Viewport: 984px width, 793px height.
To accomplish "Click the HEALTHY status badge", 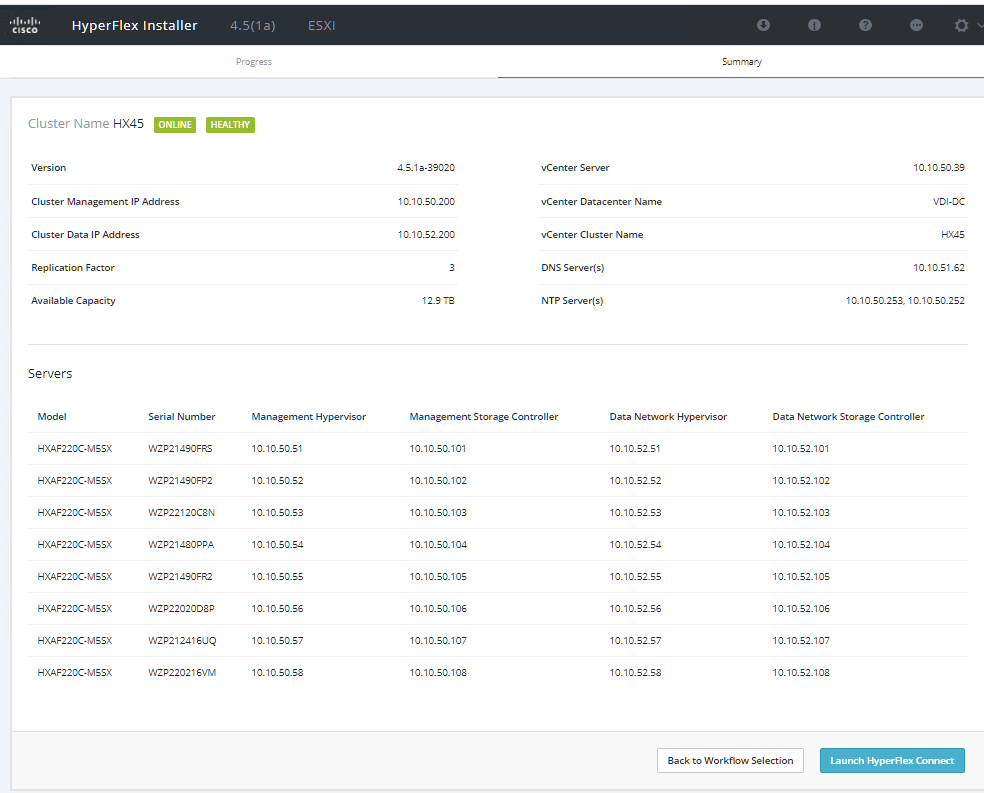I will point(230,125).
